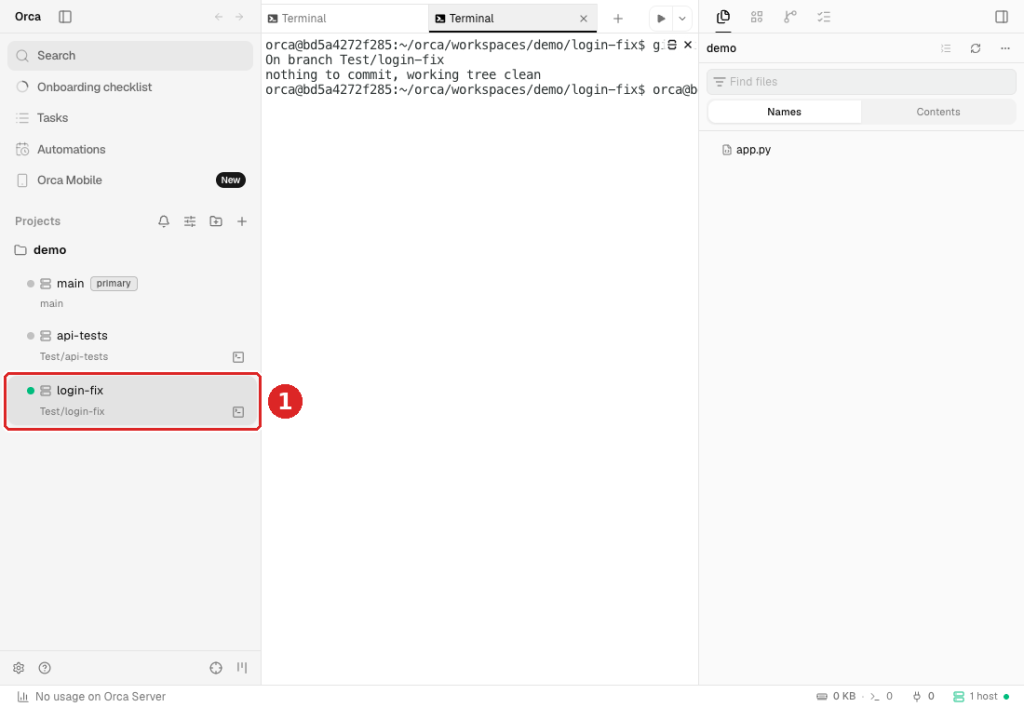This screenshot has width=1024, height=707.
Task: Click the 0 KB memory status
Action: (x=836, y=697)
